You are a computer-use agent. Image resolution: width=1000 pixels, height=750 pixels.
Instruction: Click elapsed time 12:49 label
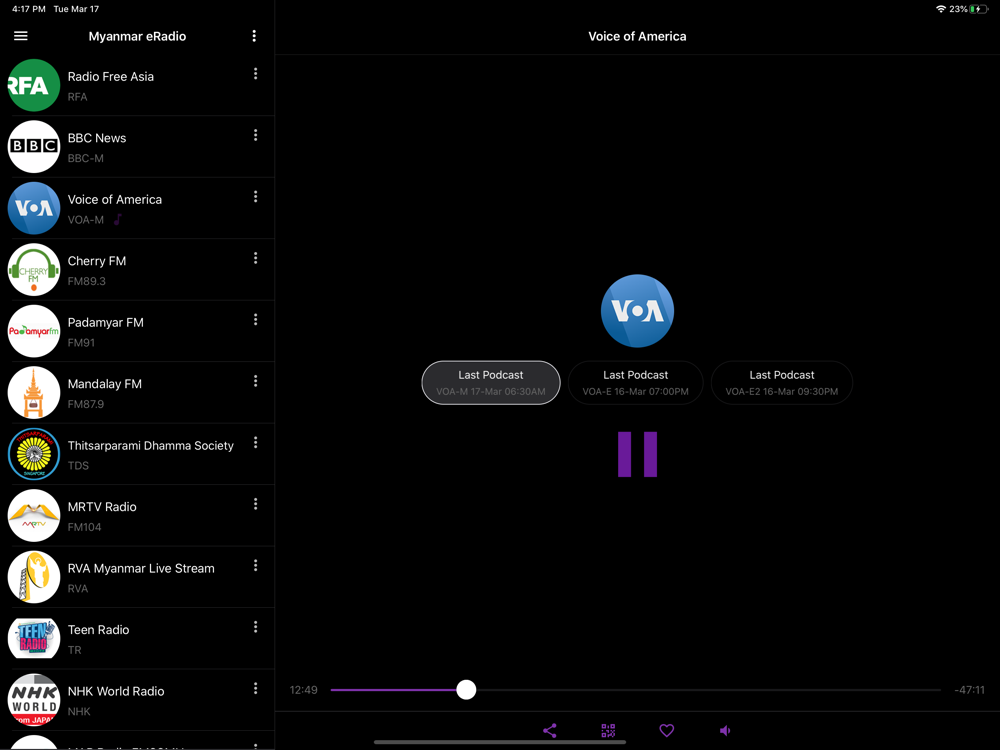pyautogui.click(x=304, y=689)
